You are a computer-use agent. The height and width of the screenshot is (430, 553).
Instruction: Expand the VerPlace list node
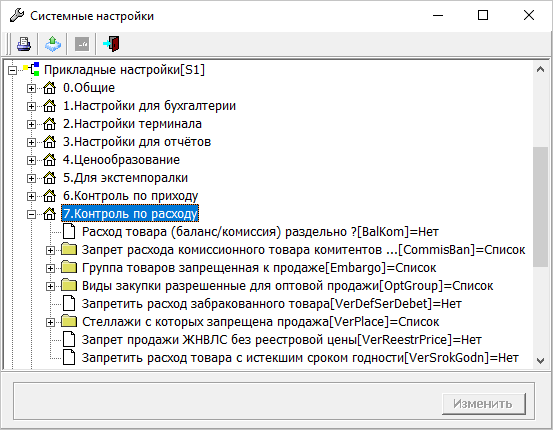pos(50,322)
